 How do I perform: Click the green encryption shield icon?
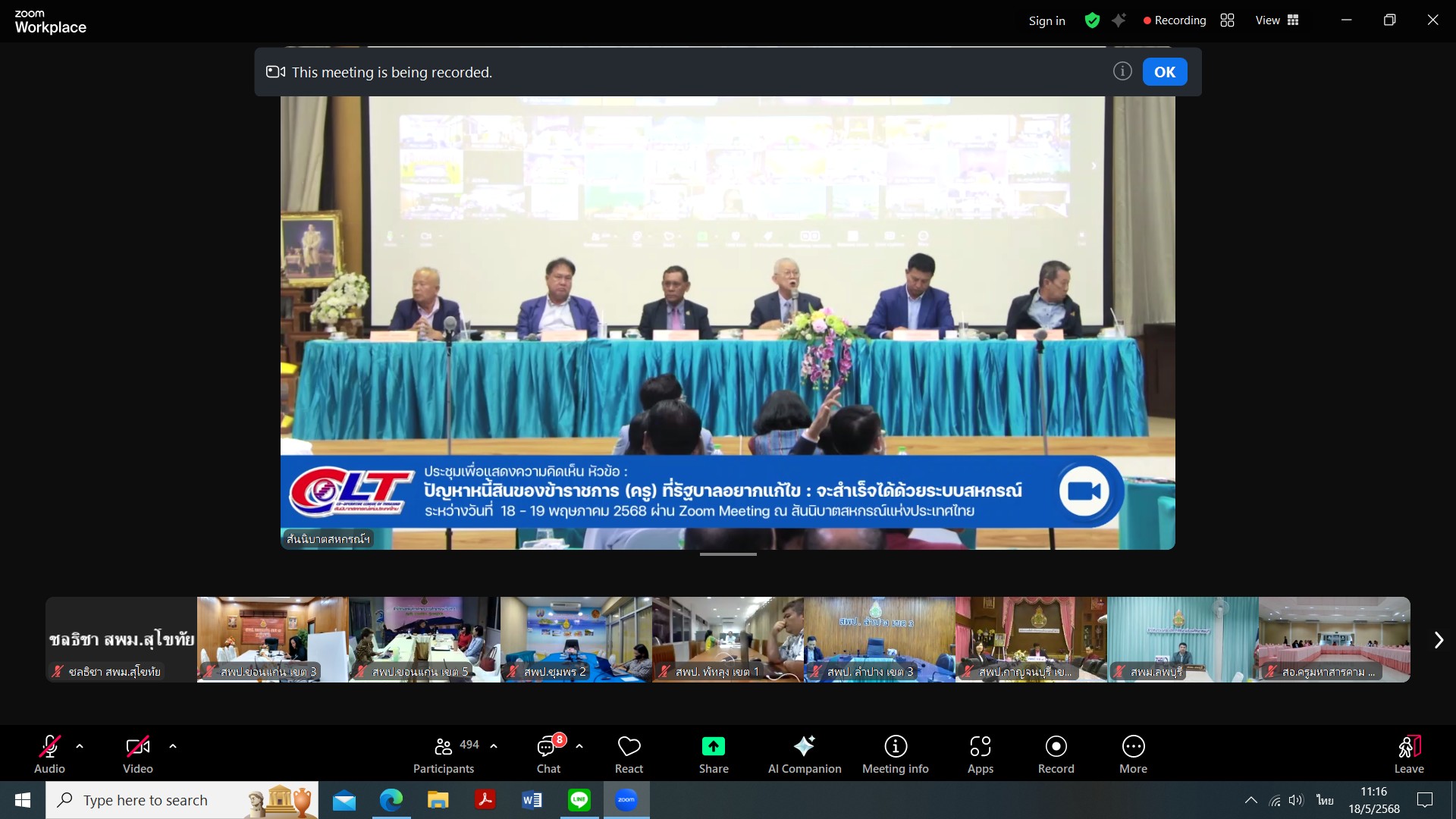pos(1092,20)
